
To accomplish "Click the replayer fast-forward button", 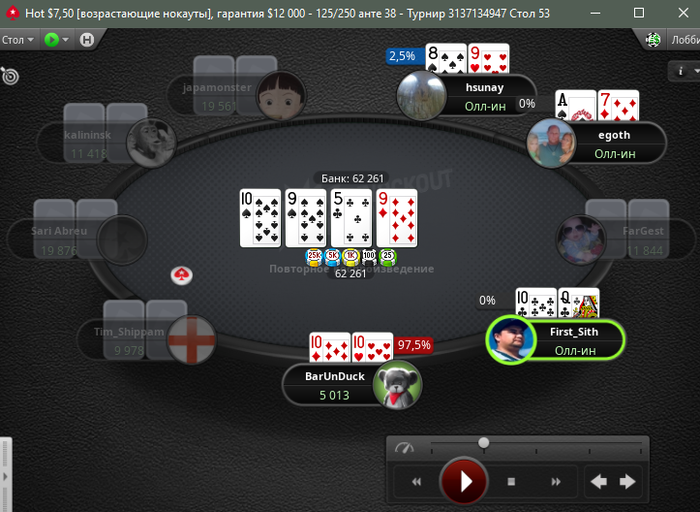I will 556,482.
